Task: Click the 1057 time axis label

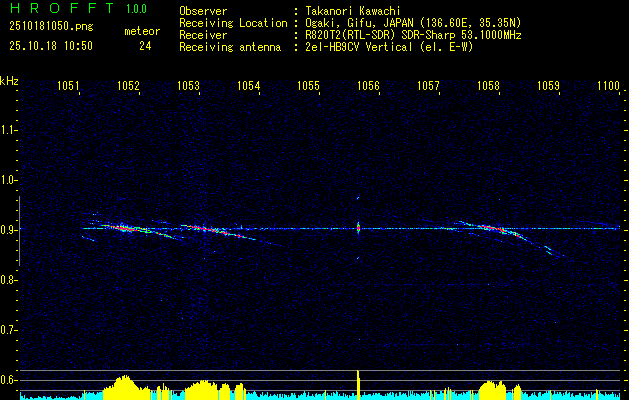Action: coord(428,85)
